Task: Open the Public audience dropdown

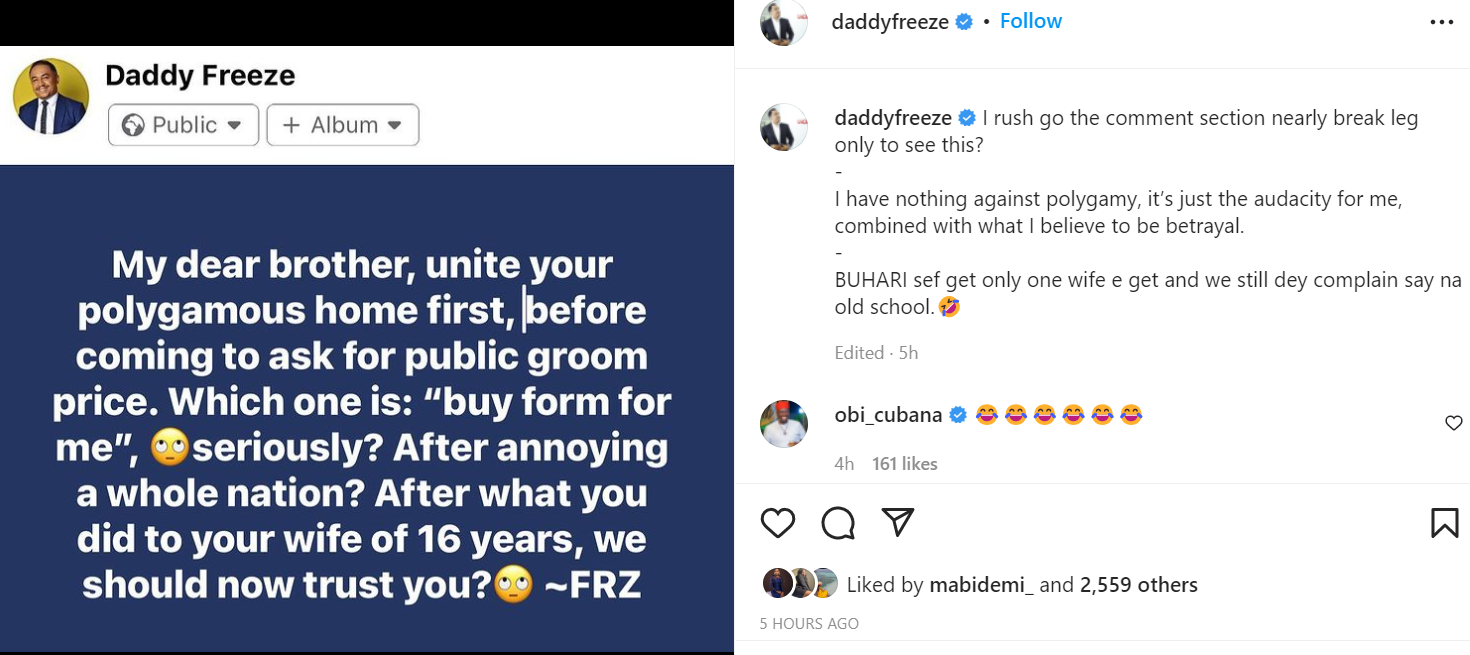Action: click(x=183, y=125)
